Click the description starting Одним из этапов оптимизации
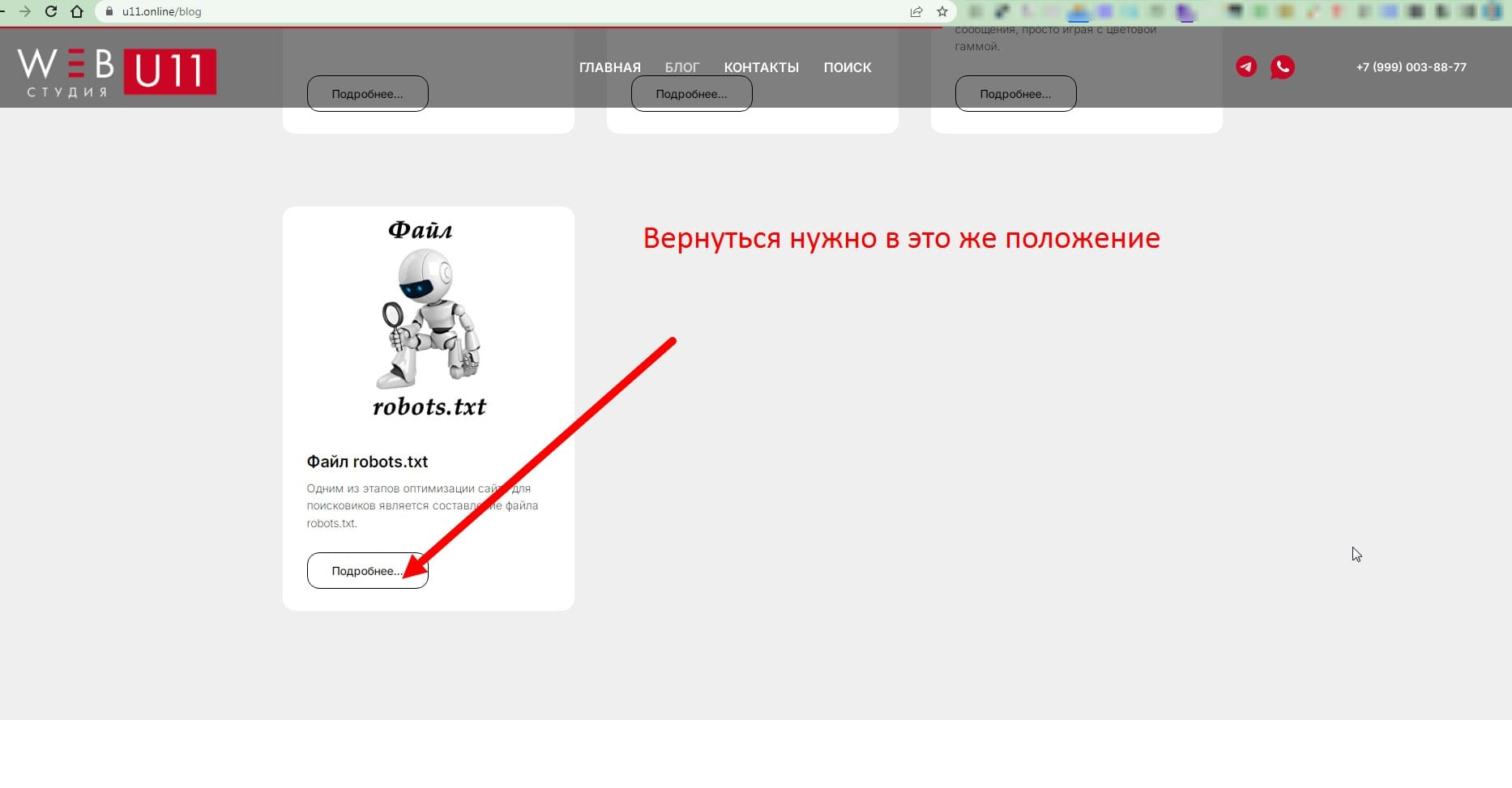 pos(422,506)
